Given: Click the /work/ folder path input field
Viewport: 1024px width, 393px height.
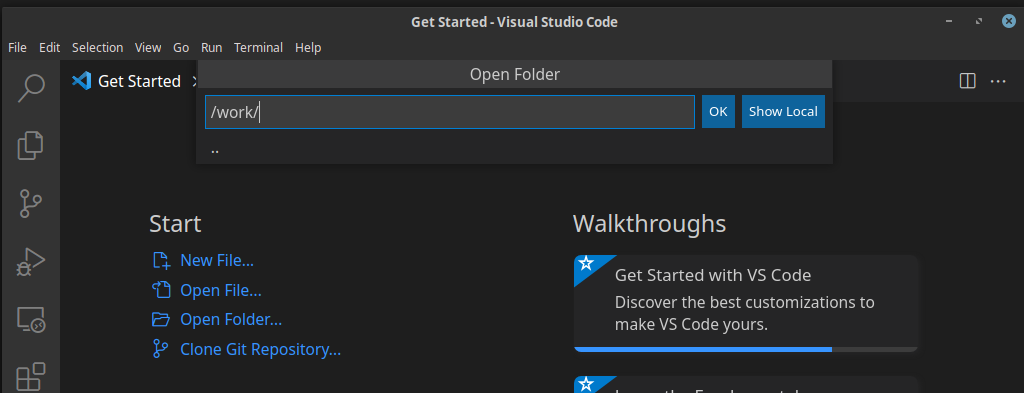Looking at the screenshot, I should click(x=449, y=112).
